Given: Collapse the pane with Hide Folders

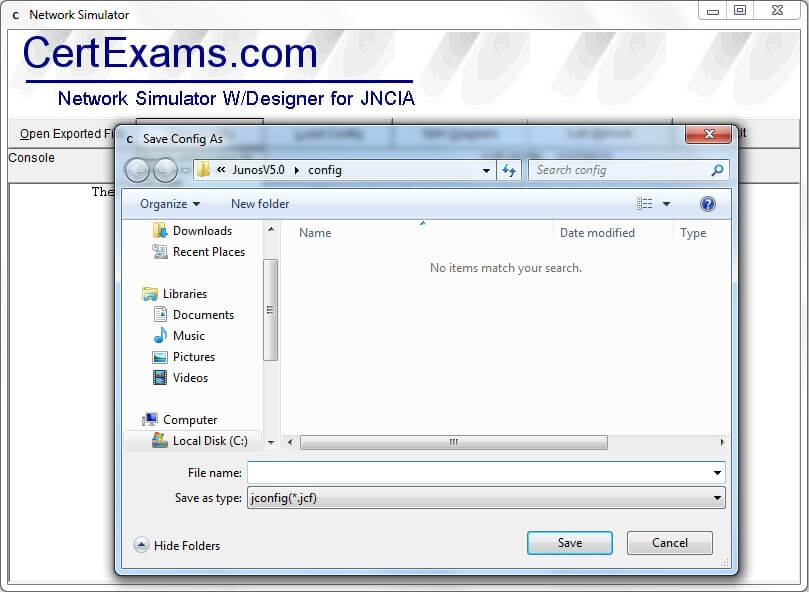Looking at the screenshot, I should point(177,545).
